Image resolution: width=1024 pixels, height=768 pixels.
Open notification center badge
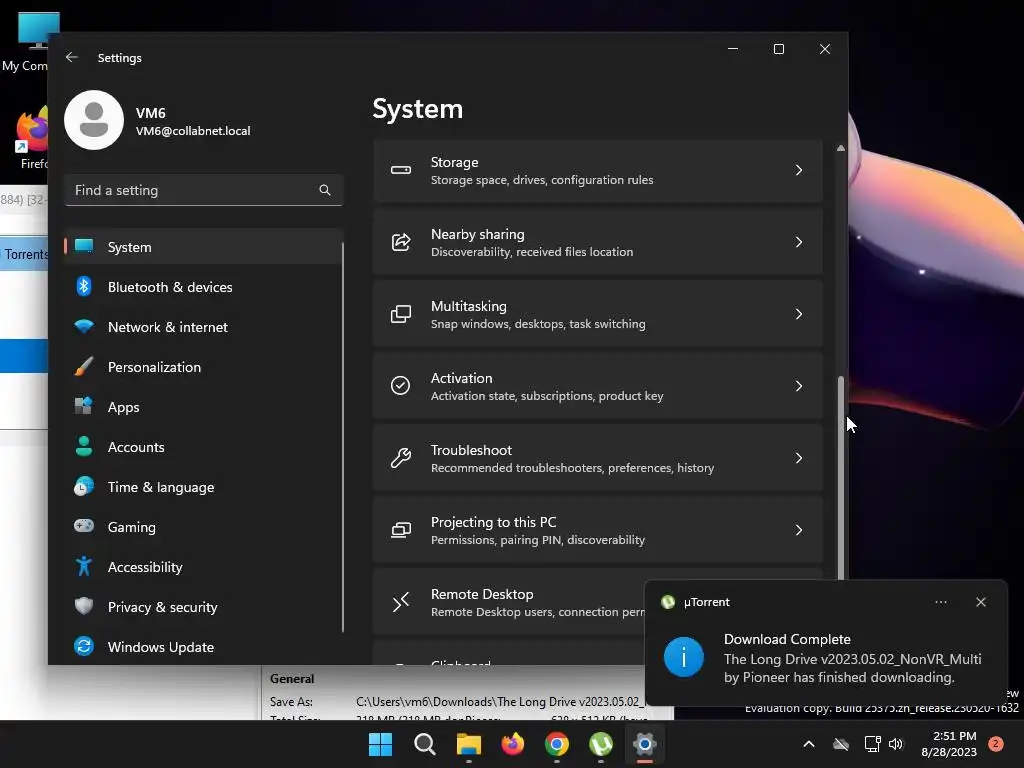(x=996, y=744)
